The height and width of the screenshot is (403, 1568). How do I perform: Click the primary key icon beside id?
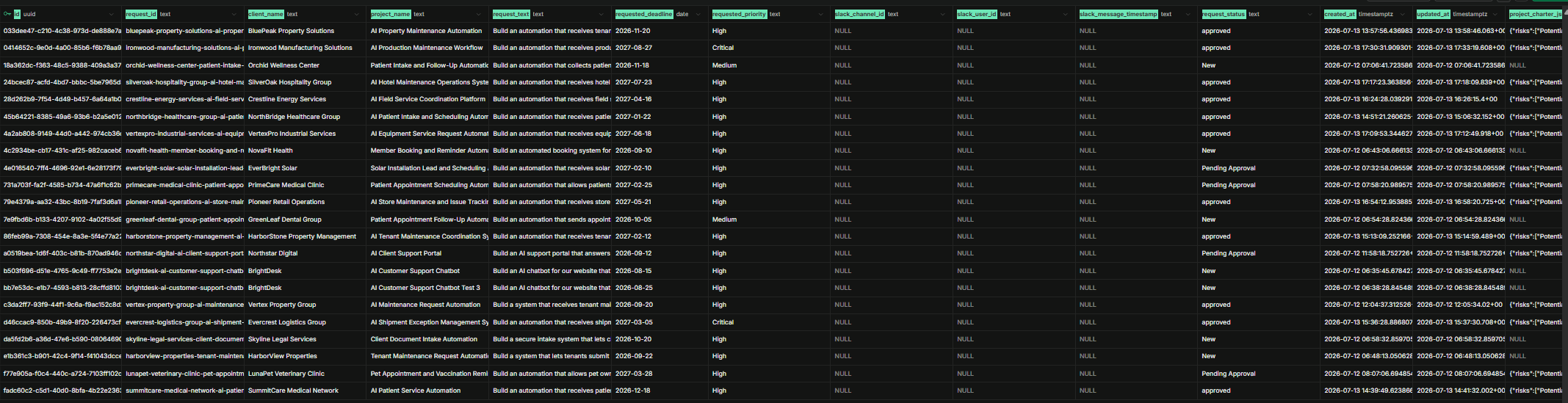click(x=7, y=14)
